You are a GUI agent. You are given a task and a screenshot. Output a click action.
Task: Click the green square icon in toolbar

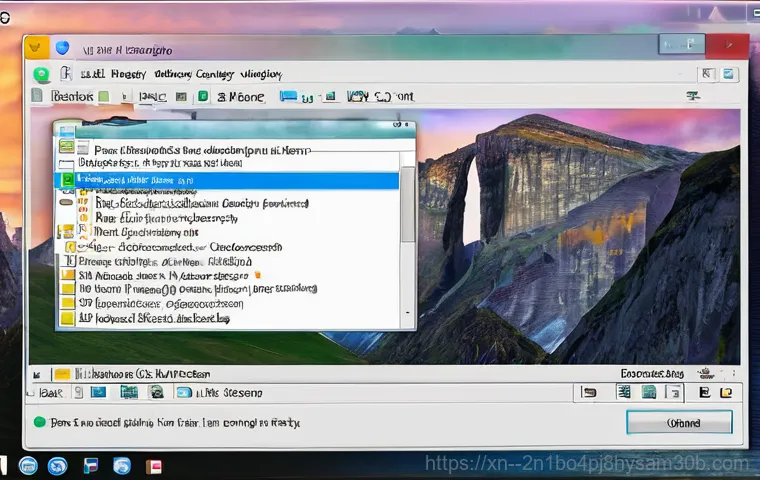(203, 97)
